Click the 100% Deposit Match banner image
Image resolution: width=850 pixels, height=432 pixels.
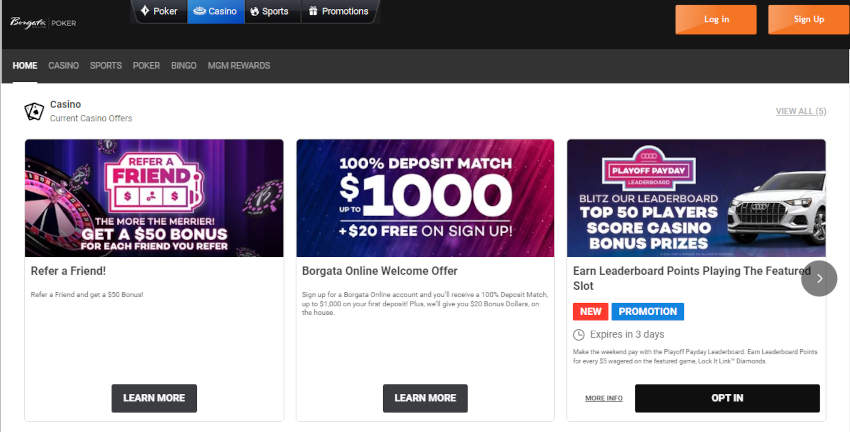pos(425,198)
